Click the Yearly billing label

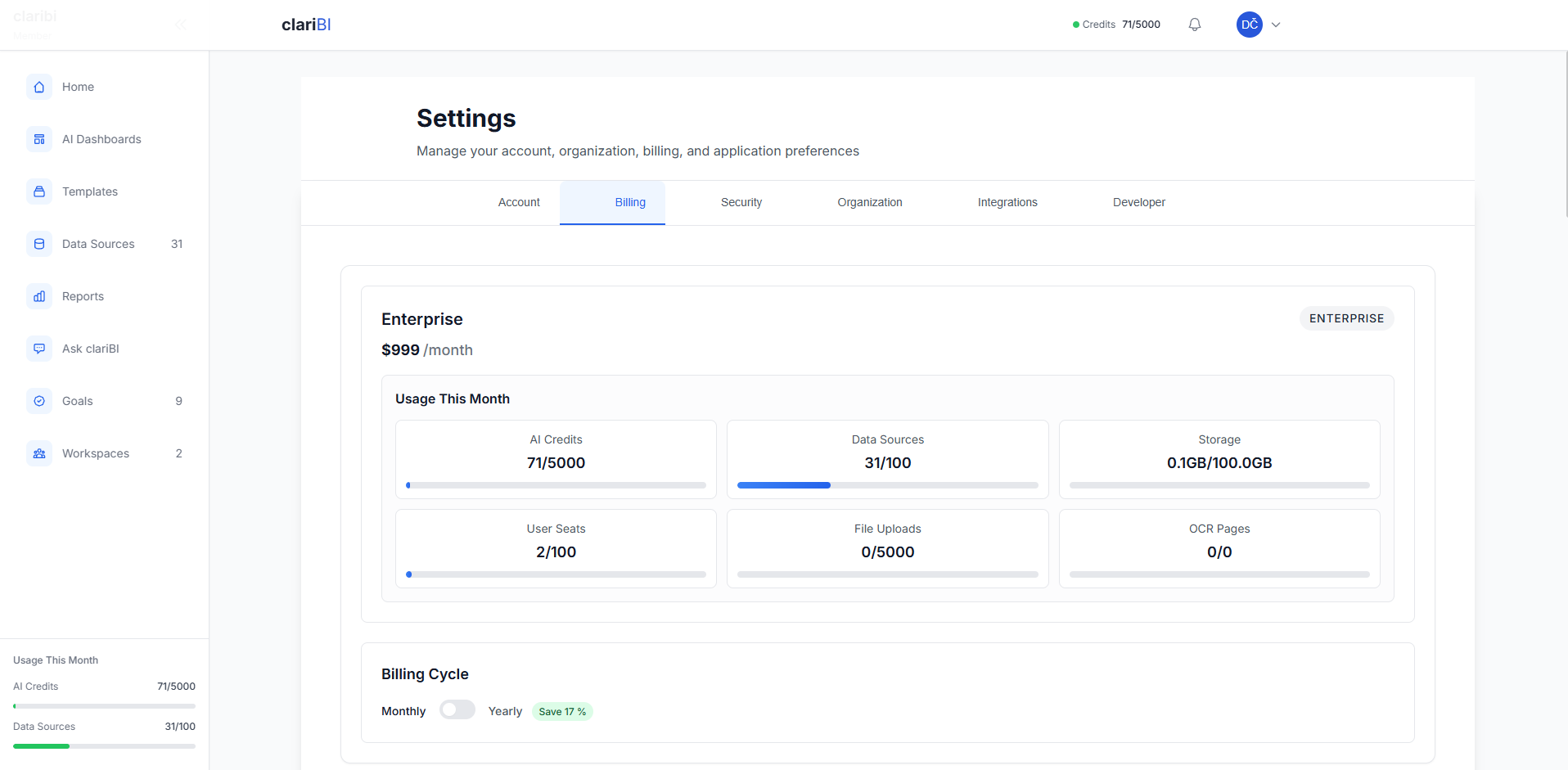pyautogui.click(x=505, y=711)
